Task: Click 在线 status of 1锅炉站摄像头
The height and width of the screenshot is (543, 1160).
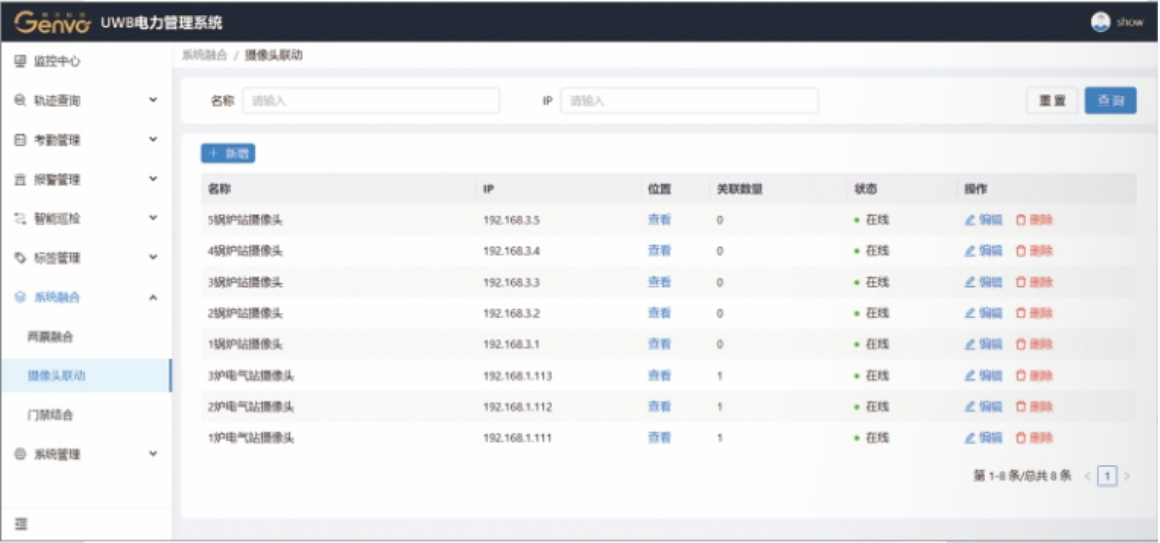Action: coord(871,345)
